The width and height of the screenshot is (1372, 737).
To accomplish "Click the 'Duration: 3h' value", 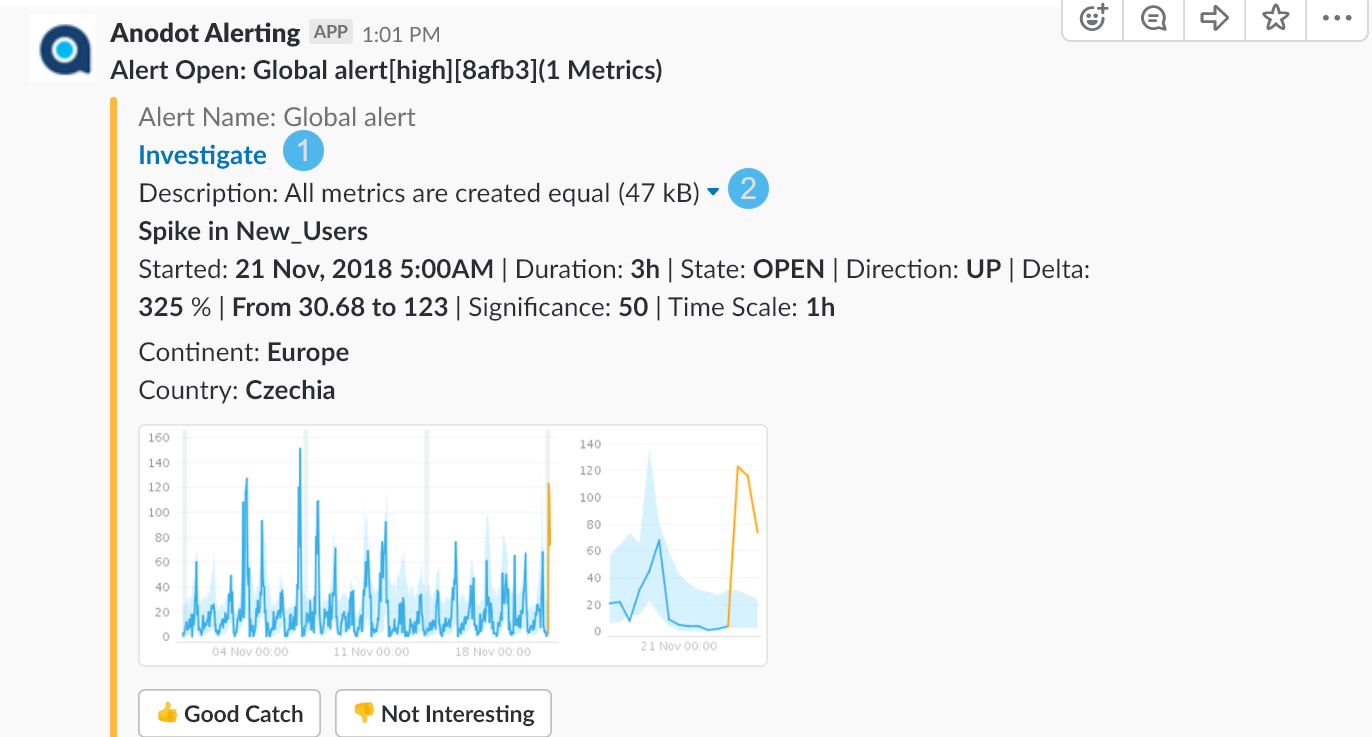I will (587, 269).
